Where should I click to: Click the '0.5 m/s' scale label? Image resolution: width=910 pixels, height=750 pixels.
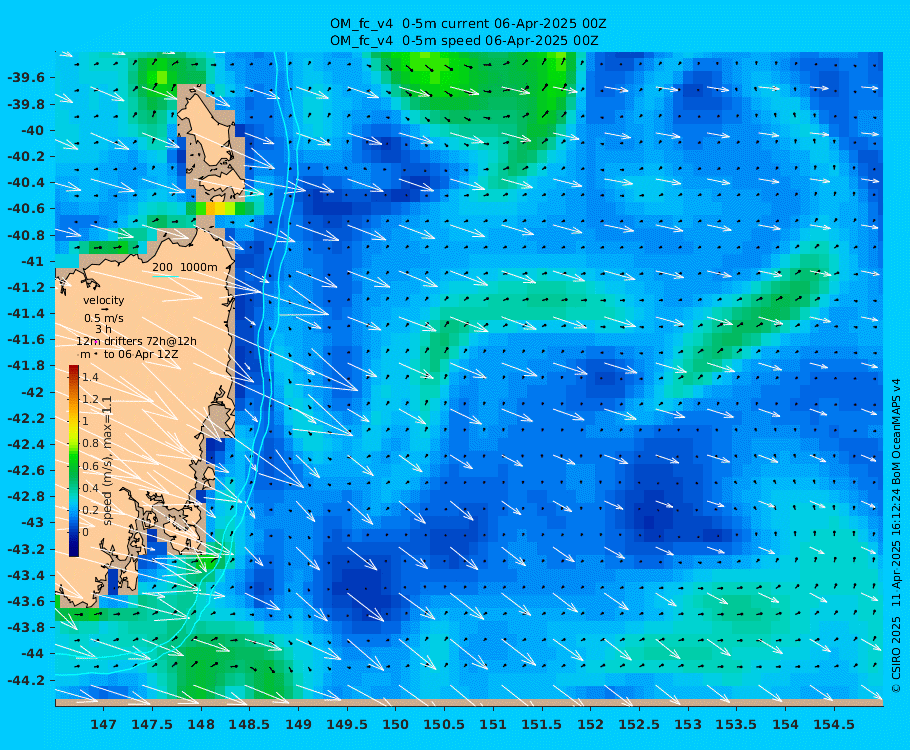103,318
